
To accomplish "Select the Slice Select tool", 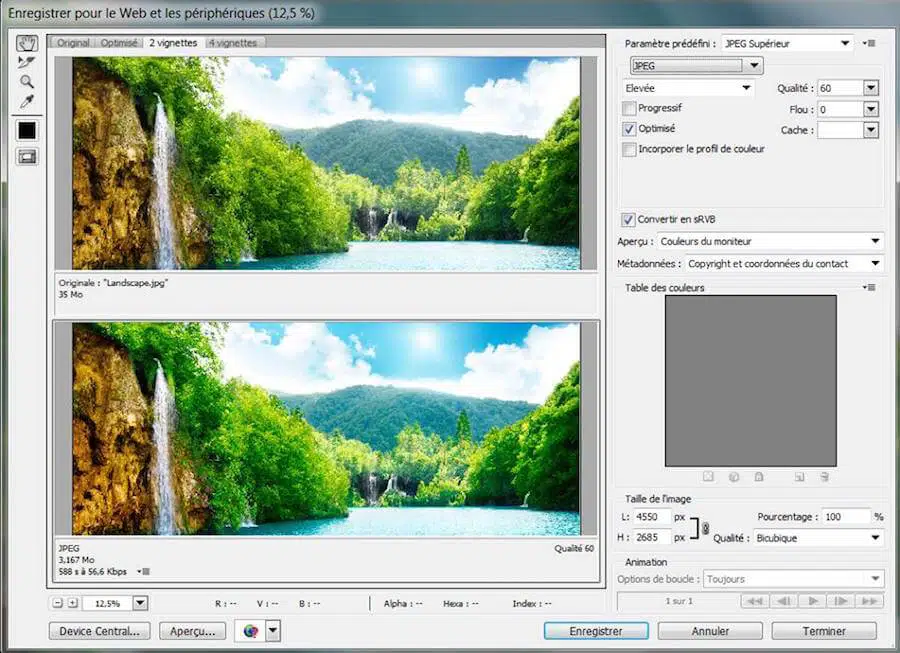I will (x=27, y=62).
